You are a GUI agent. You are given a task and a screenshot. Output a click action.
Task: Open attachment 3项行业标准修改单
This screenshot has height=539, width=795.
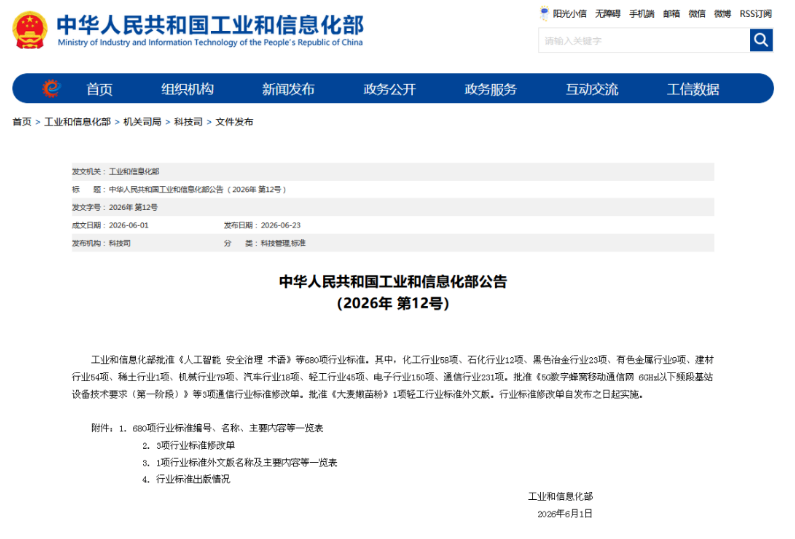(x=195, y=445)
